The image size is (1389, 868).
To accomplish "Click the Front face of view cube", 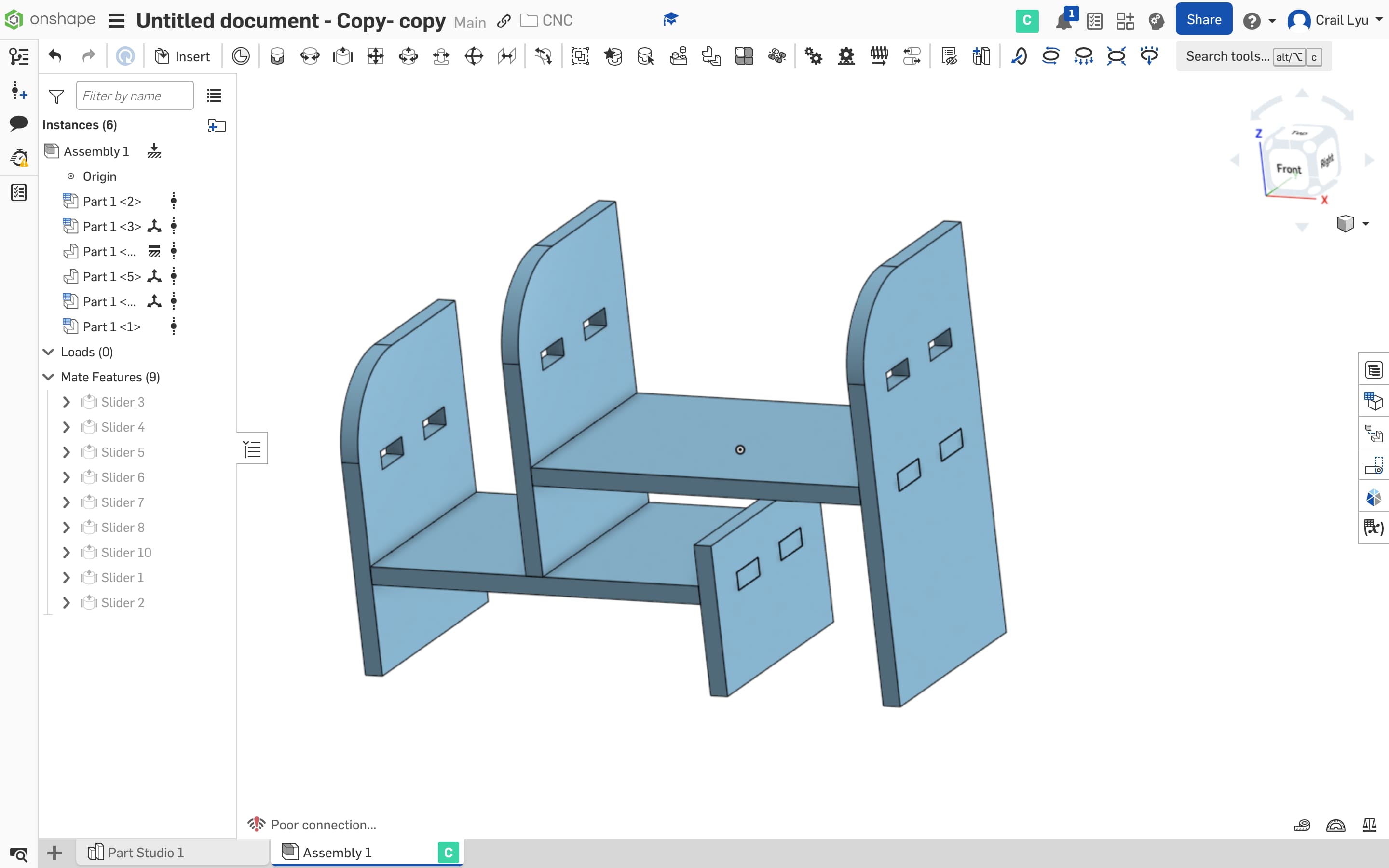I will click(1289, 169).
